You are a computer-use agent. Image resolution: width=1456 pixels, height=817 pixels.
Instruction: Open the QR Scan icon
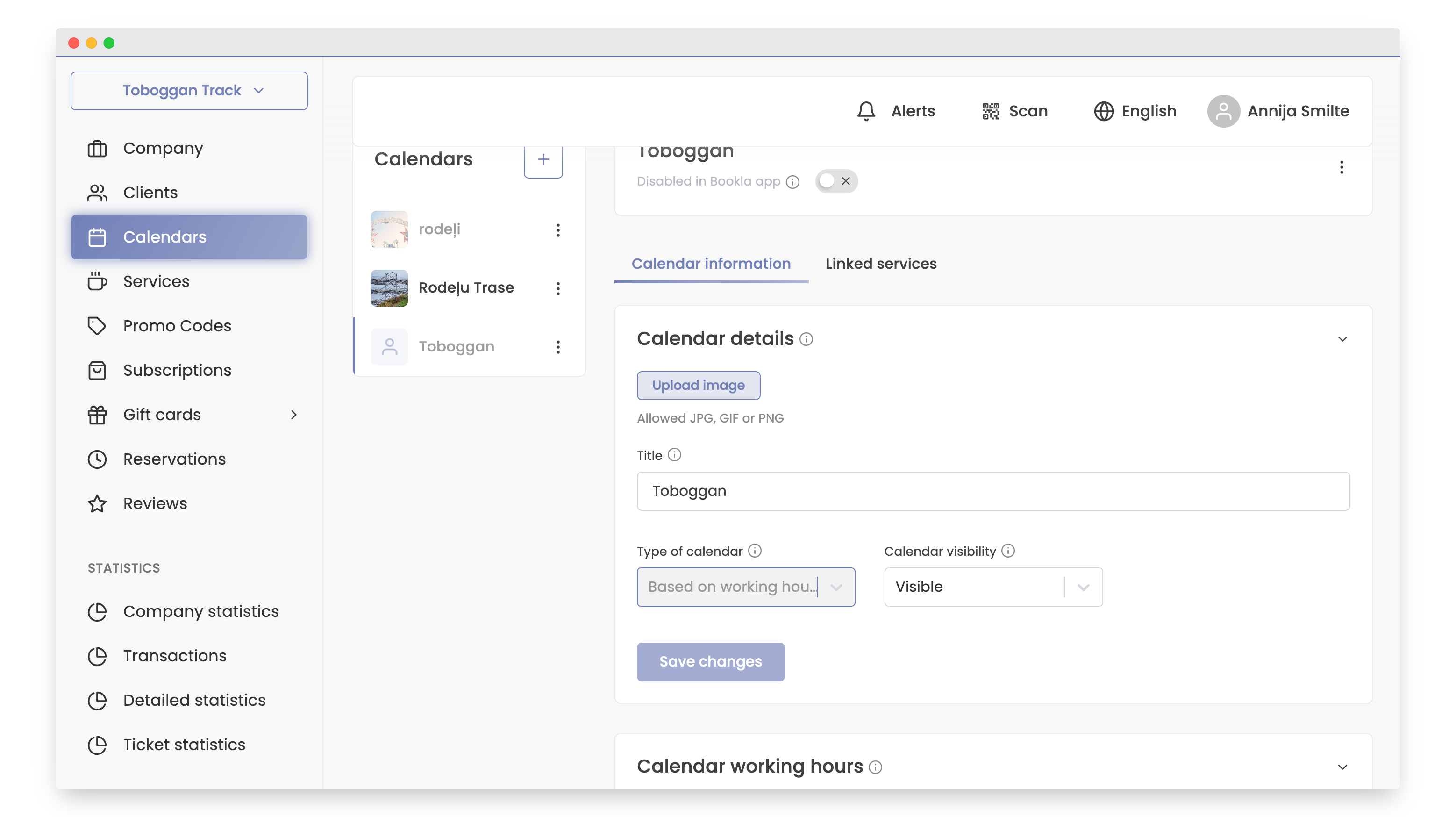[990, 111]
